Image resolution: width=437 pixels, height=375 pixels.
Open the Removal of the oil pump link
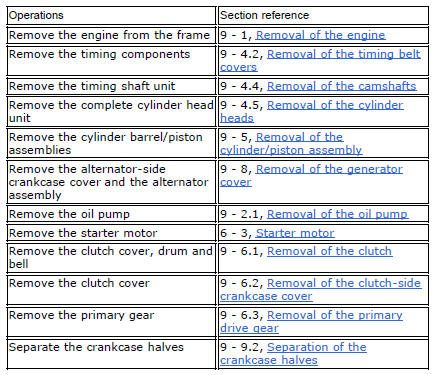click(337, 214)
